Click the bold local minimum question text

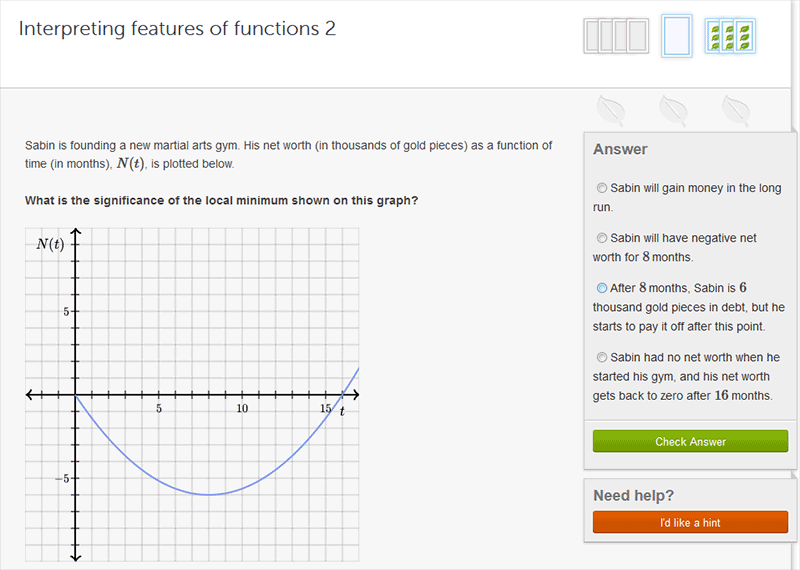coord(221,200)
